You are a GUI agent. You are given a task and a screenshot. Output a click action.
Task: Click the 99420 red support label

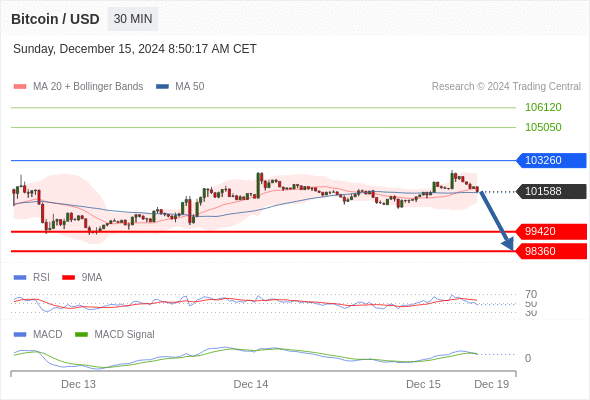551,231
